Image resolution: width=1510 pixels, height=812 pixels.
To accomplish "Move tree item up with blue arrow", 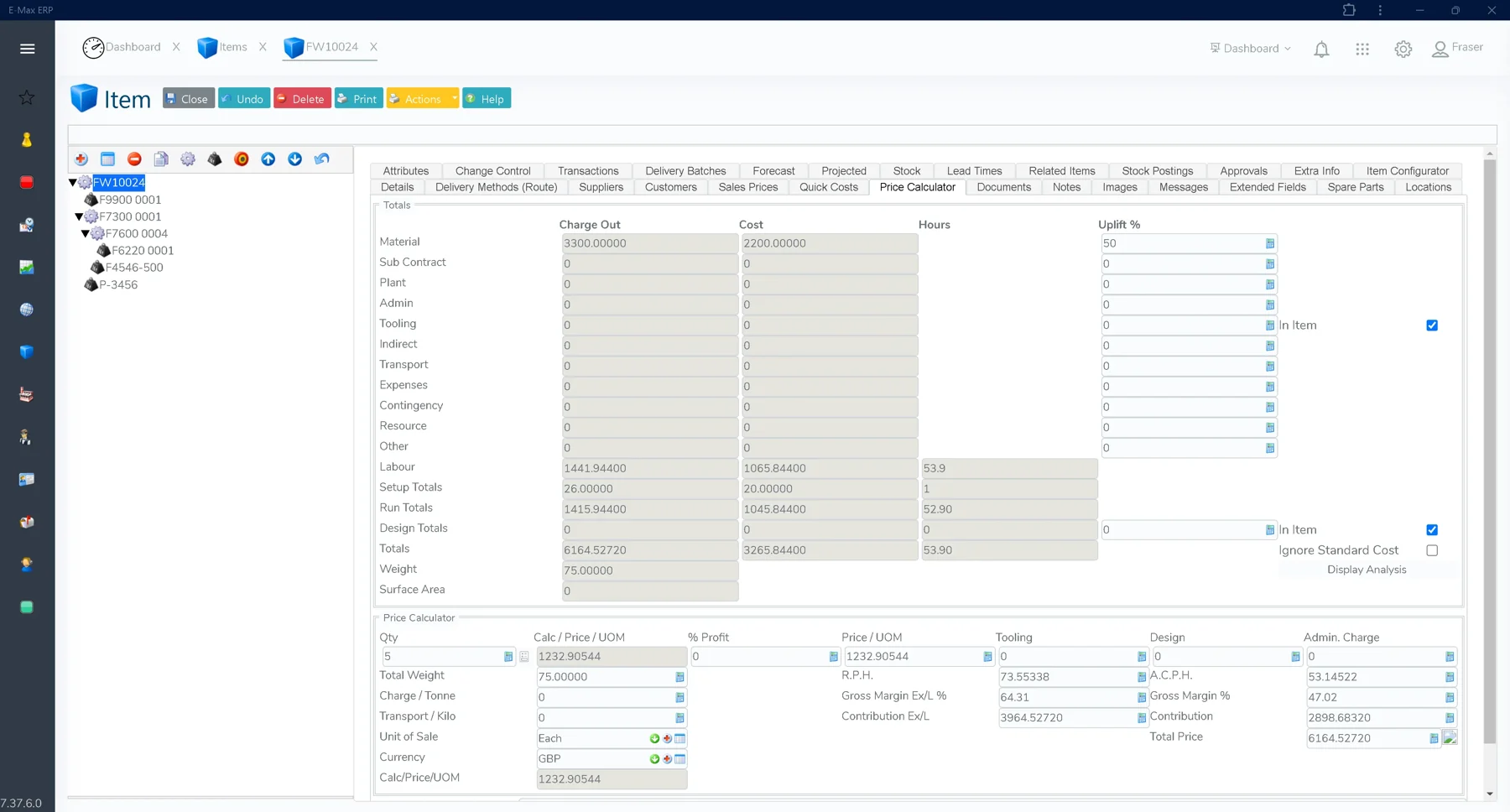I will pos(268,159).
